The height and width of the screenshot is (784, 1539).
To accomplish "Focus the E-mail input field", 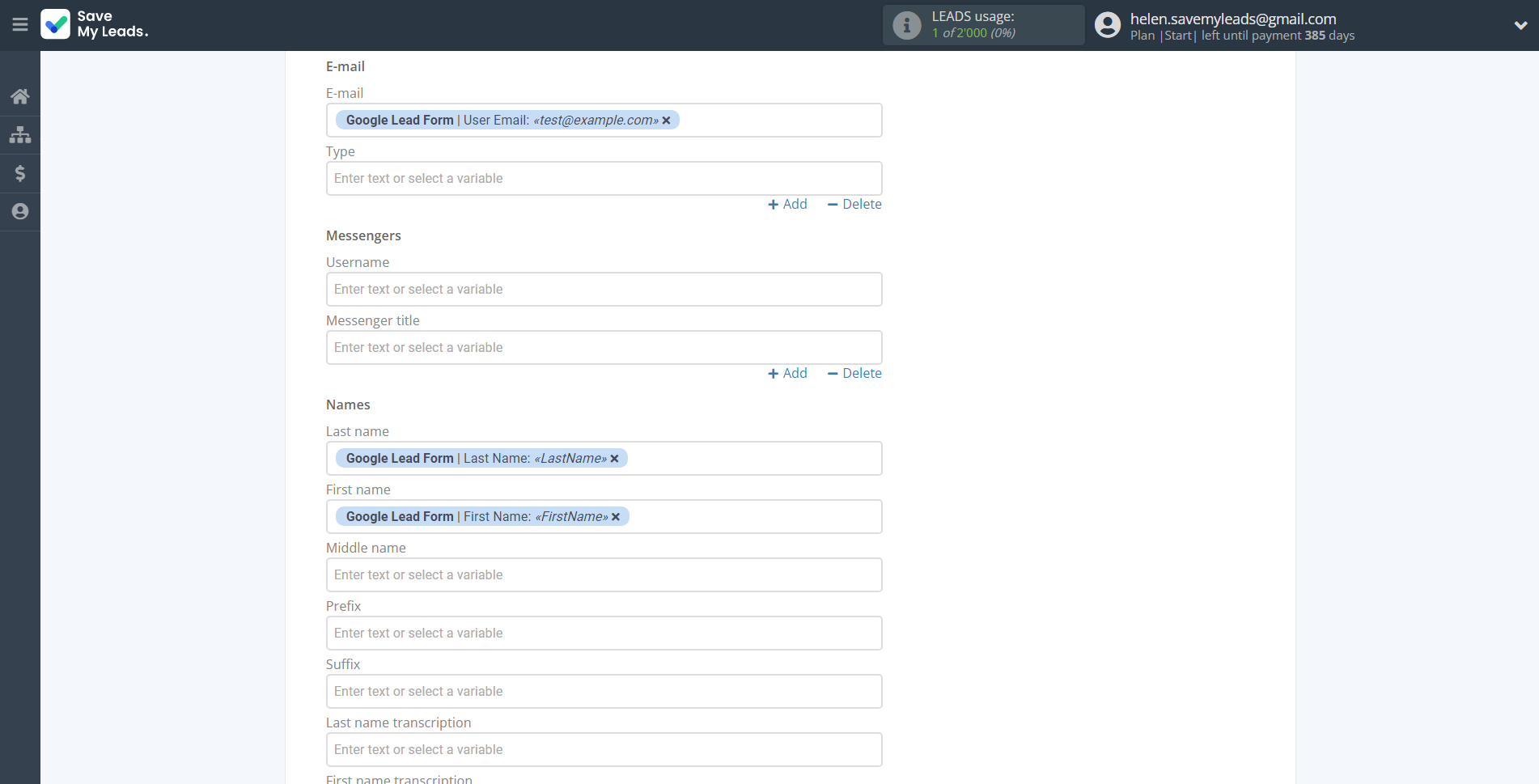I will coord(604,120).
